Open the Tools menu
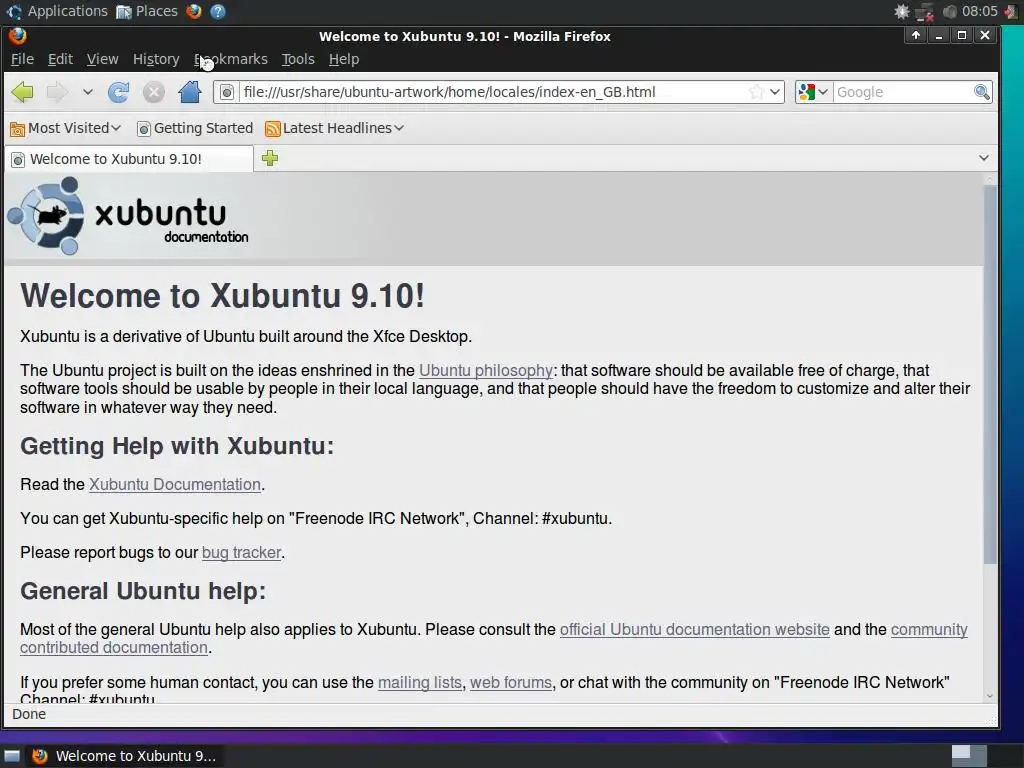The height and width of the screenshot is (768, 1024). click(x=298, y=59)
